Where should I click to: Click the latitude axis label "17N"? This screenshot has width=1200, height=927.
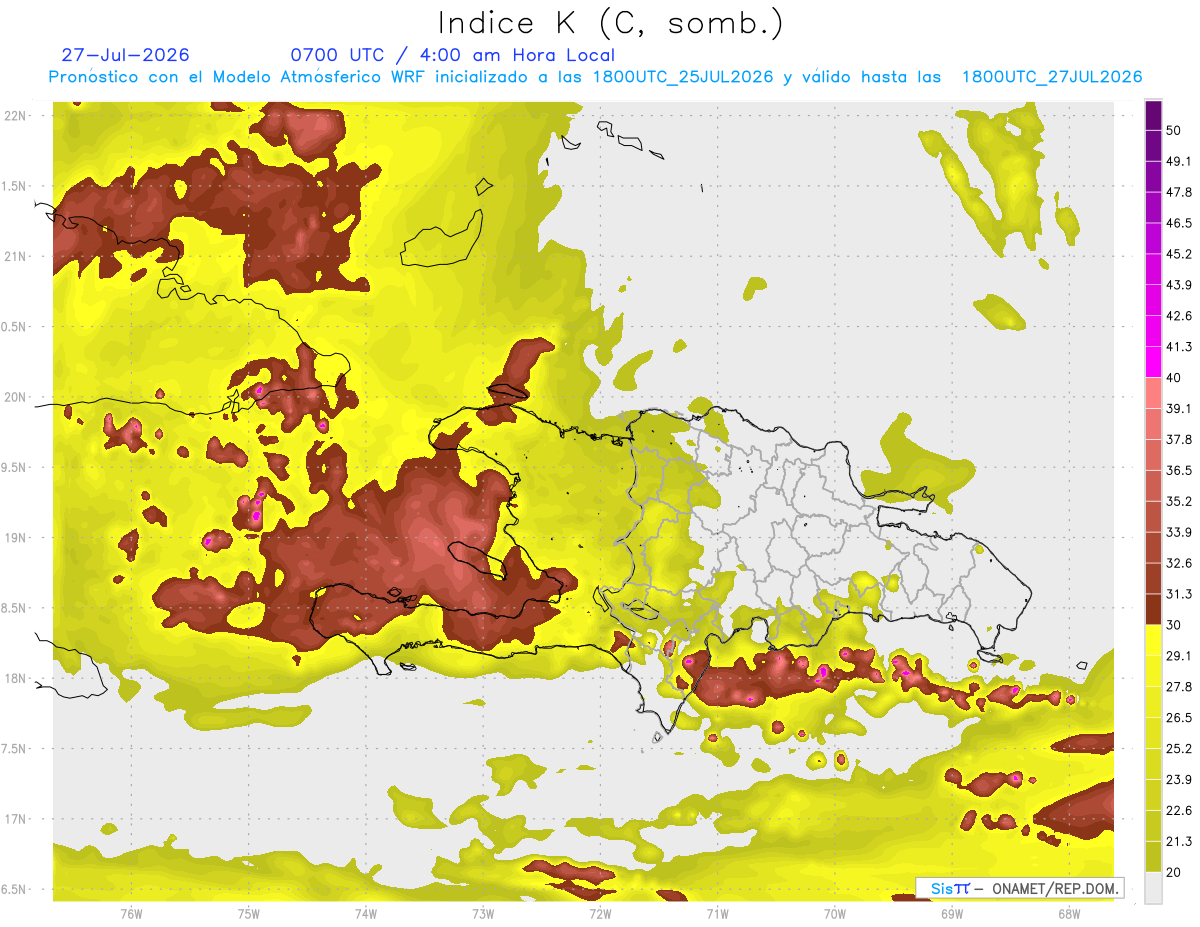click(16, 819)
